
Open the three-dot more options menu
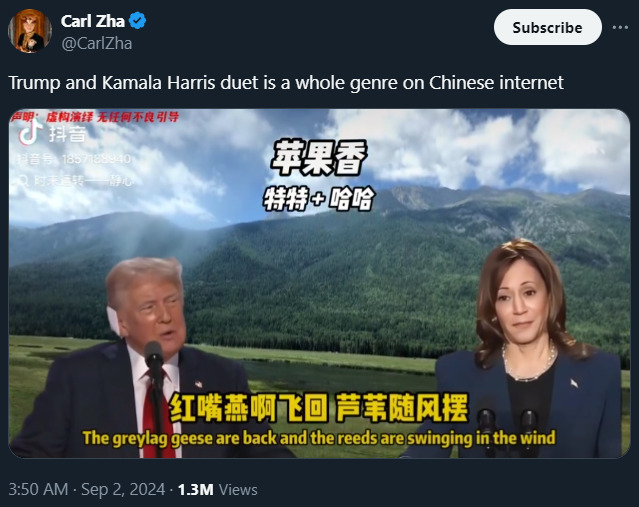[x=620, y=27]
